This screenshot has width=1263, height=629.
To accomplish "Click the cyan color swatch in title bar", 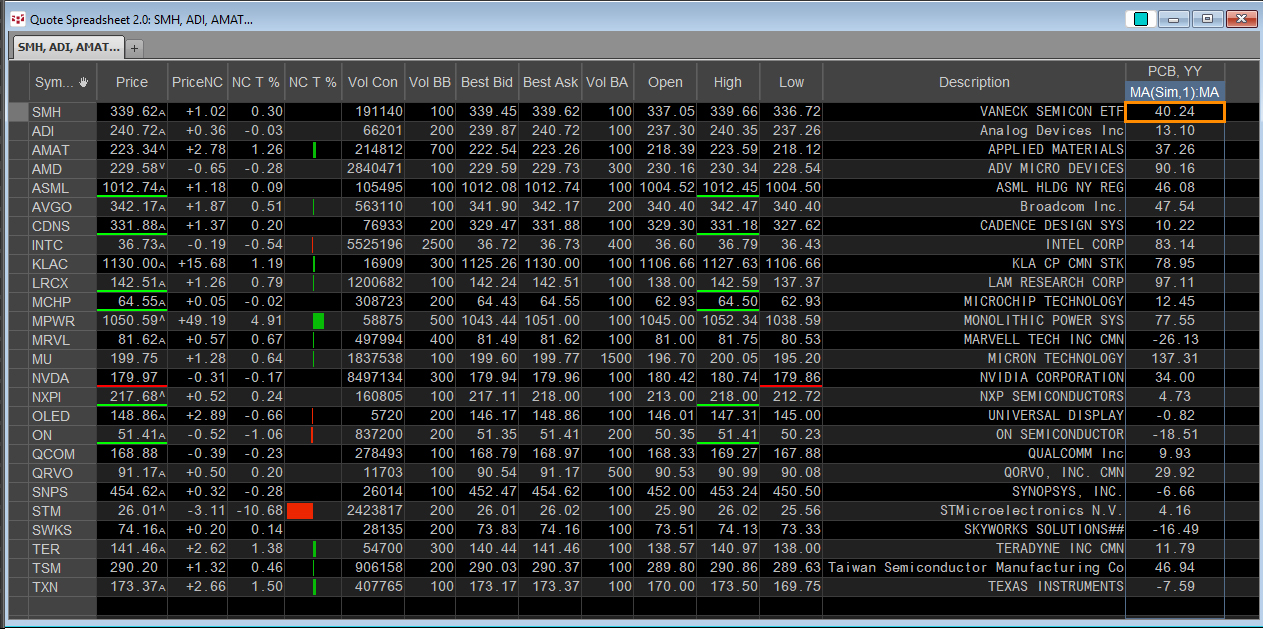I will [x=1139, y=19].
